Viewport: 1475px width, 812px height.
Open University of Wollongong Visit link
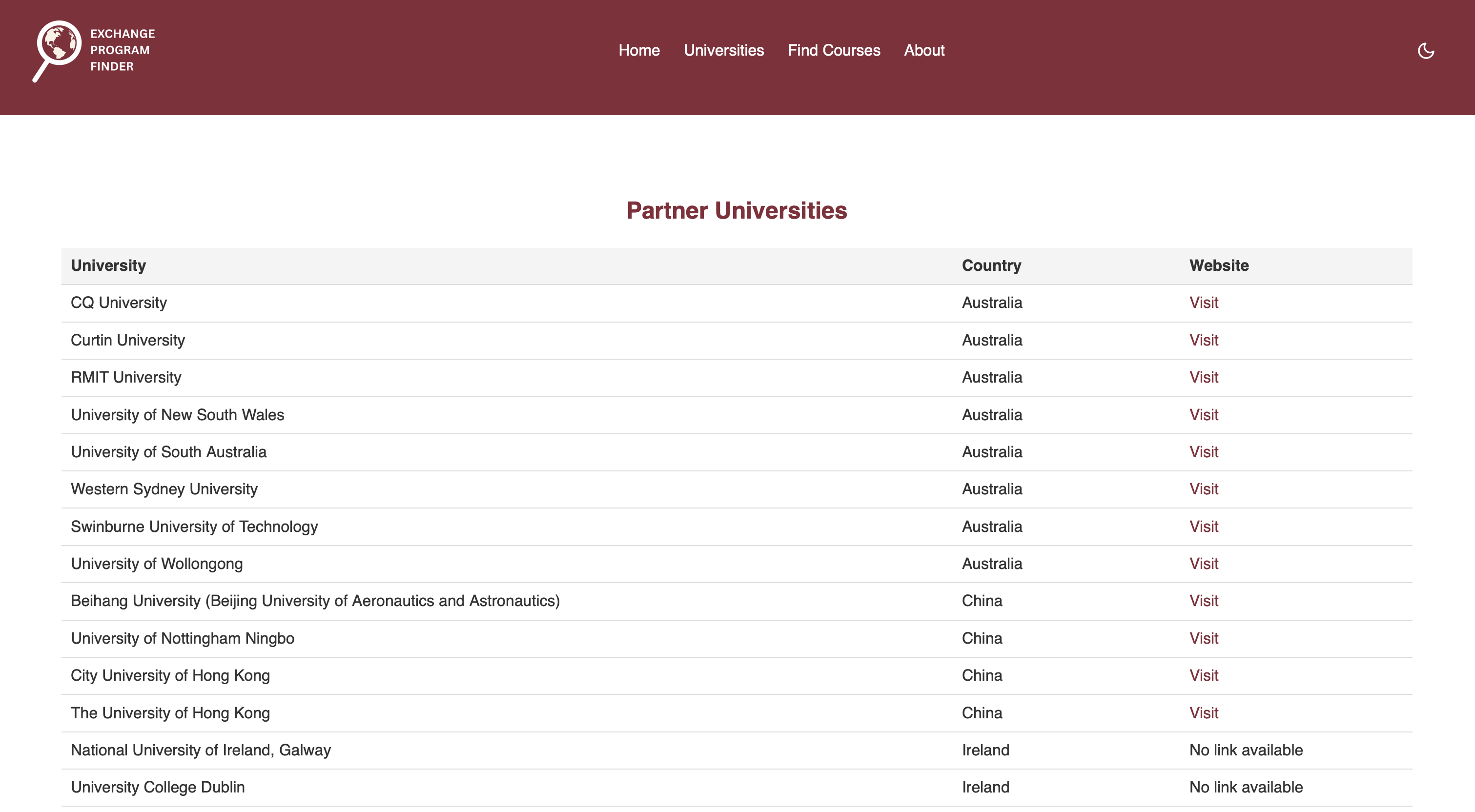[1203, 564]
